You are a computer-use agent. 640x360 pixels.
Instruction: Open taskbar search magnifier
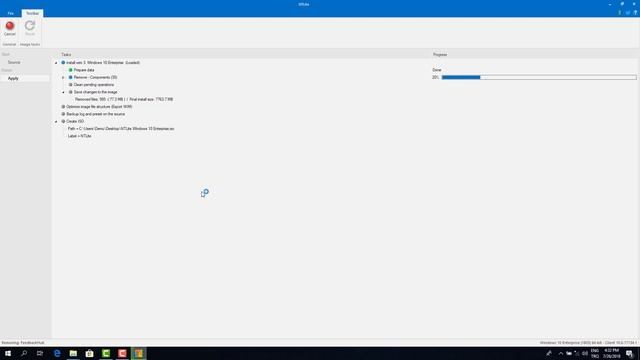point(24,353)
